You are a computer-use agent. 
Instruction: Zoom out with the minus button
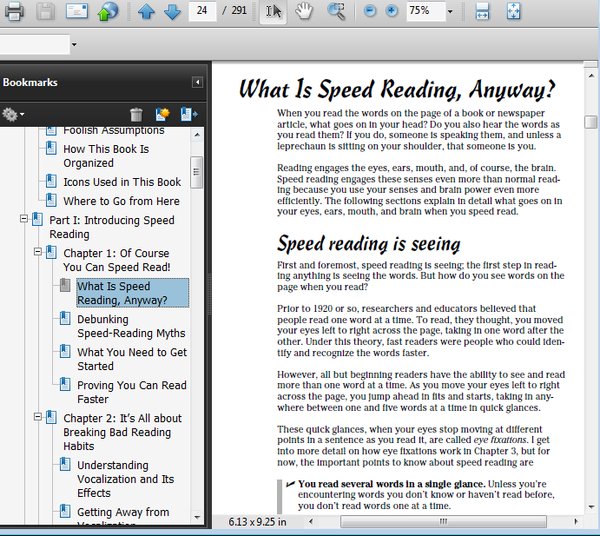[x=370, y=11]
